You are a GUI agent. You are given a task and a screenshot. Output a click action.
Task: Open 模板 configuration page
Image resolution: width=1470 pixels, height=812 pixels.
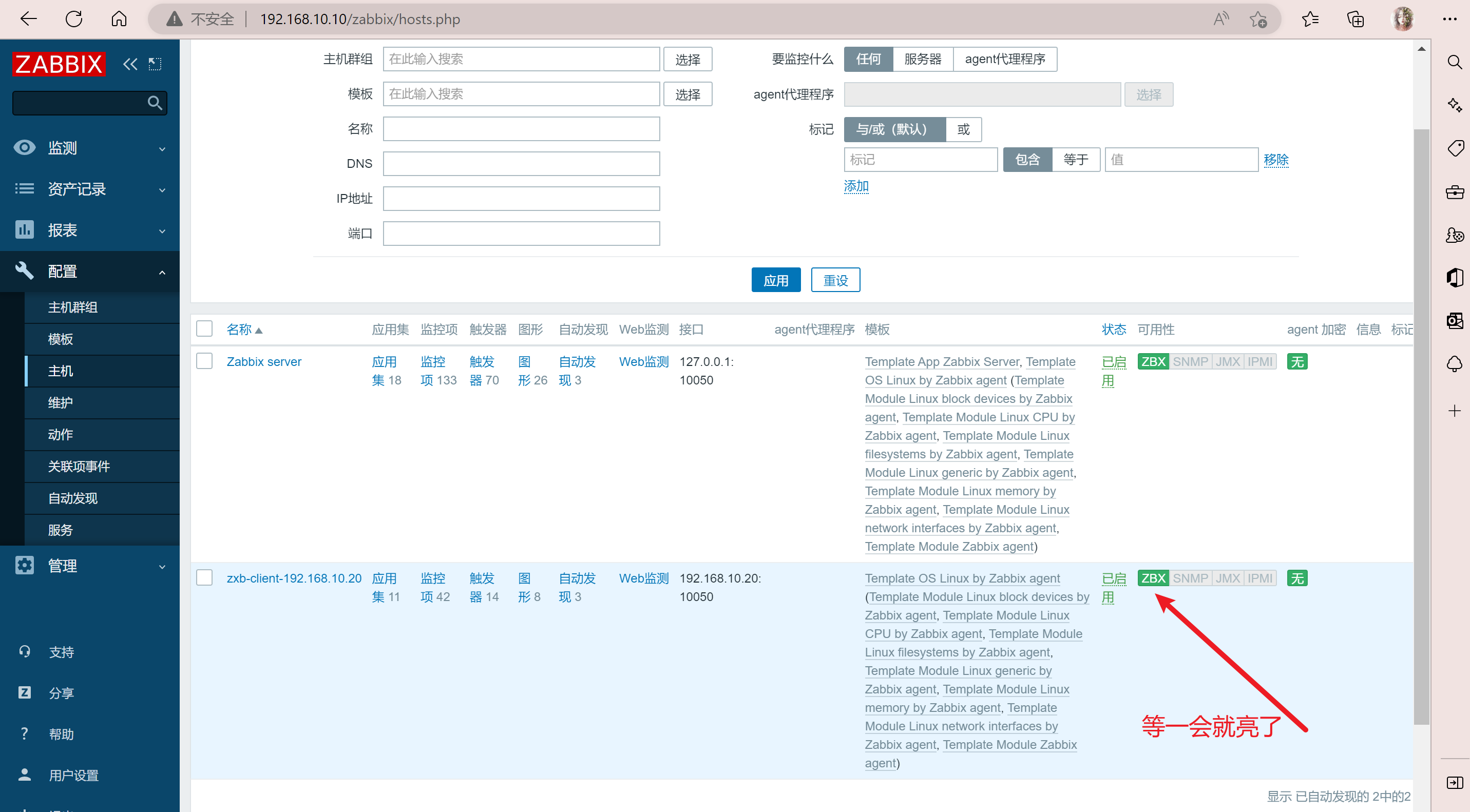[x=102, y=339]
